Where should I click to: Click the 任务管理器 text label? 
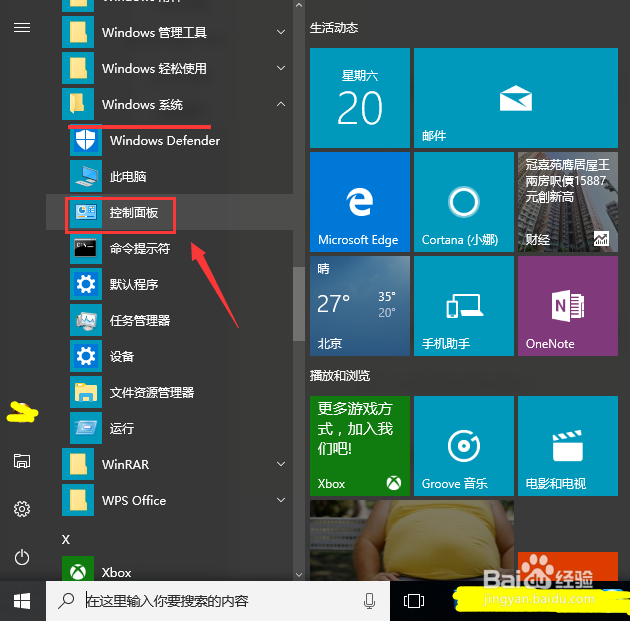click(140, 320)
